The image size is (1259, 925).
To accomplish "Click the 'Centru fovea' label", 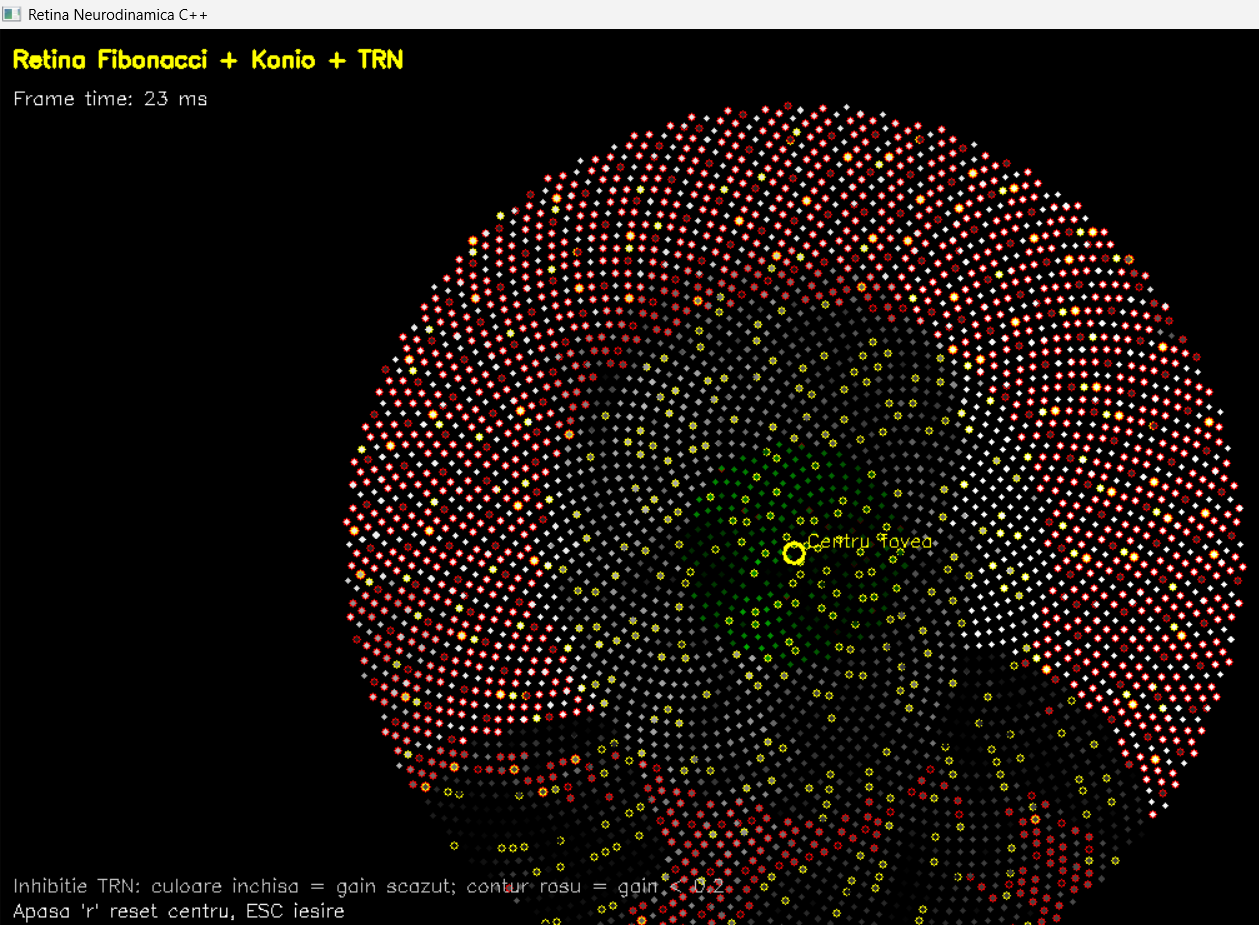I will click(x=870, y=541).
